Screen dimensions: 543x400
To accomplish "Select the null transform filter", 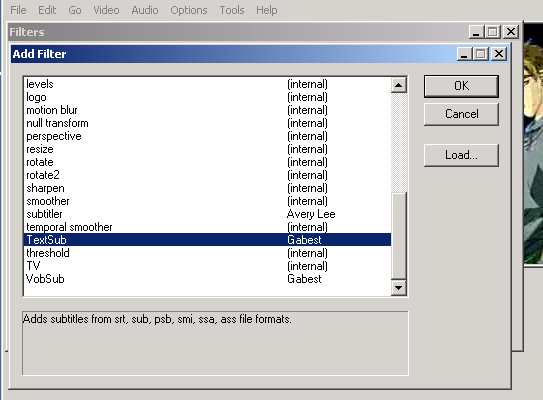I will pos(208,123).
